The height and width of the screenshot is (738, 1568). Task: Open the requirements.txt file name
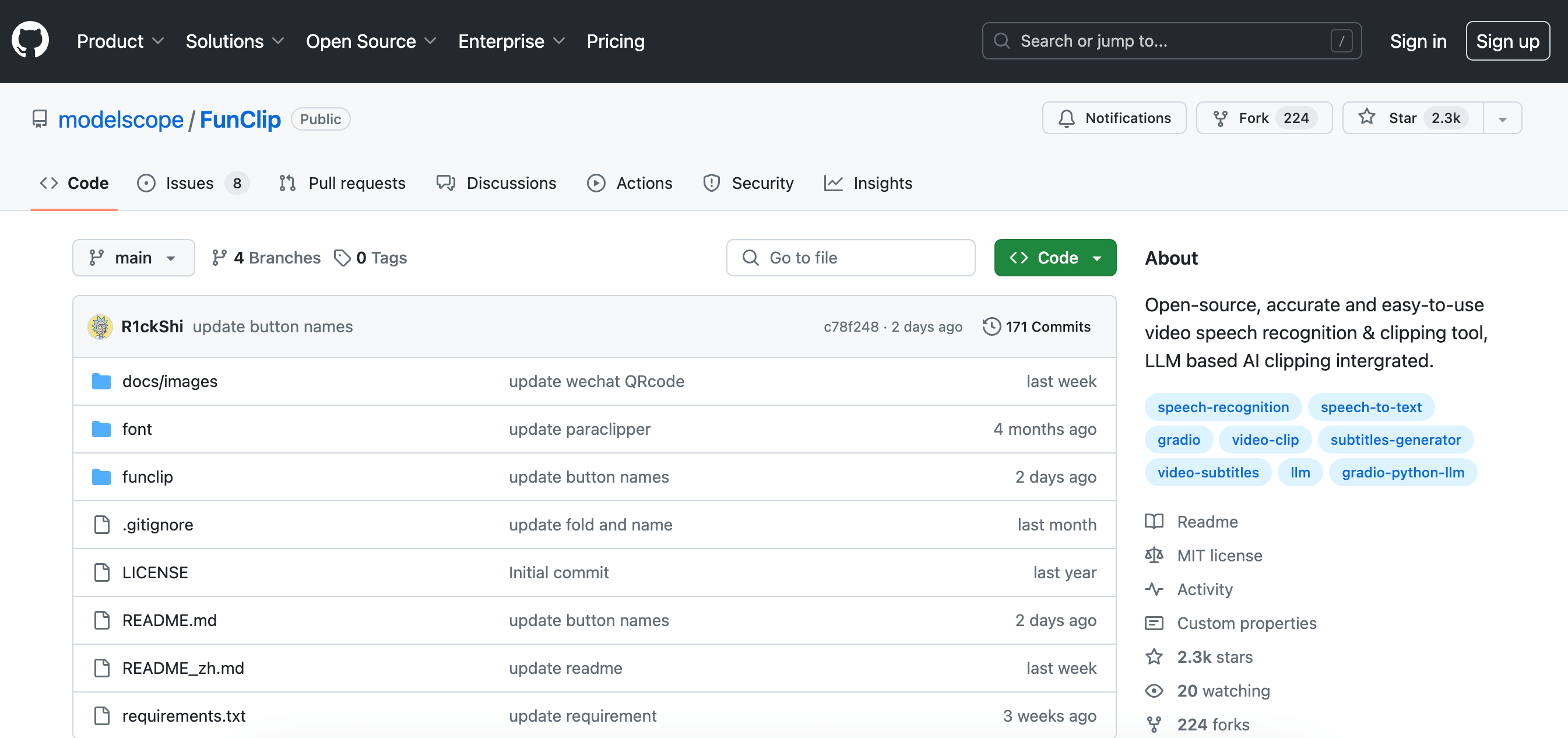(x=184, y=715)
